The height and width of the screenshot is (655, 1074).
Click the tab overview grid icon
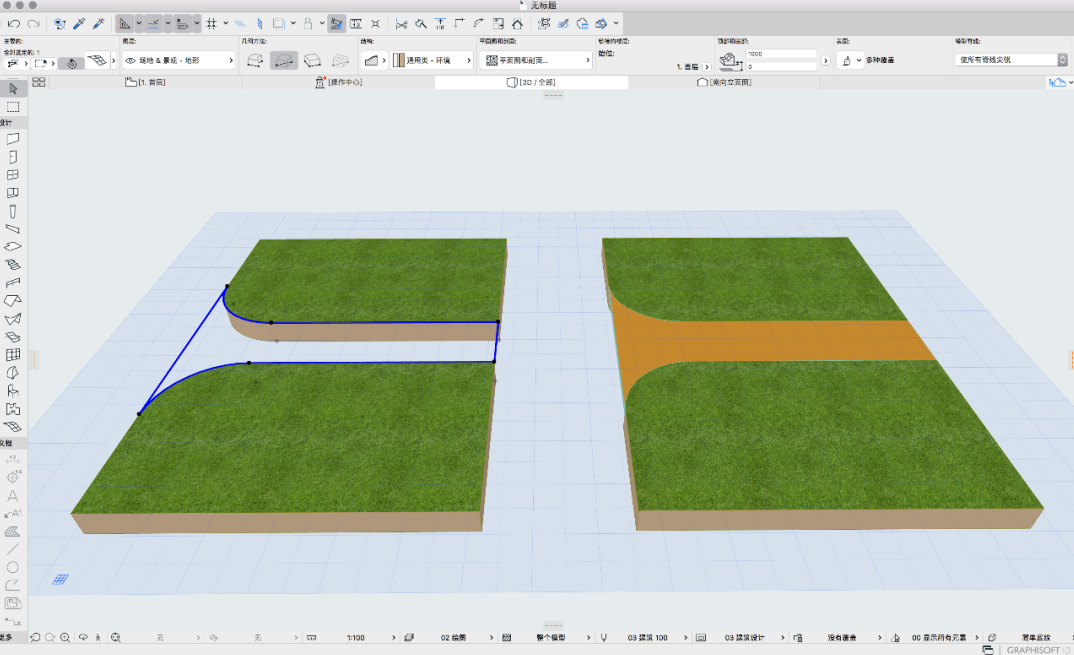pyautogui.click(x=39, y=82)
